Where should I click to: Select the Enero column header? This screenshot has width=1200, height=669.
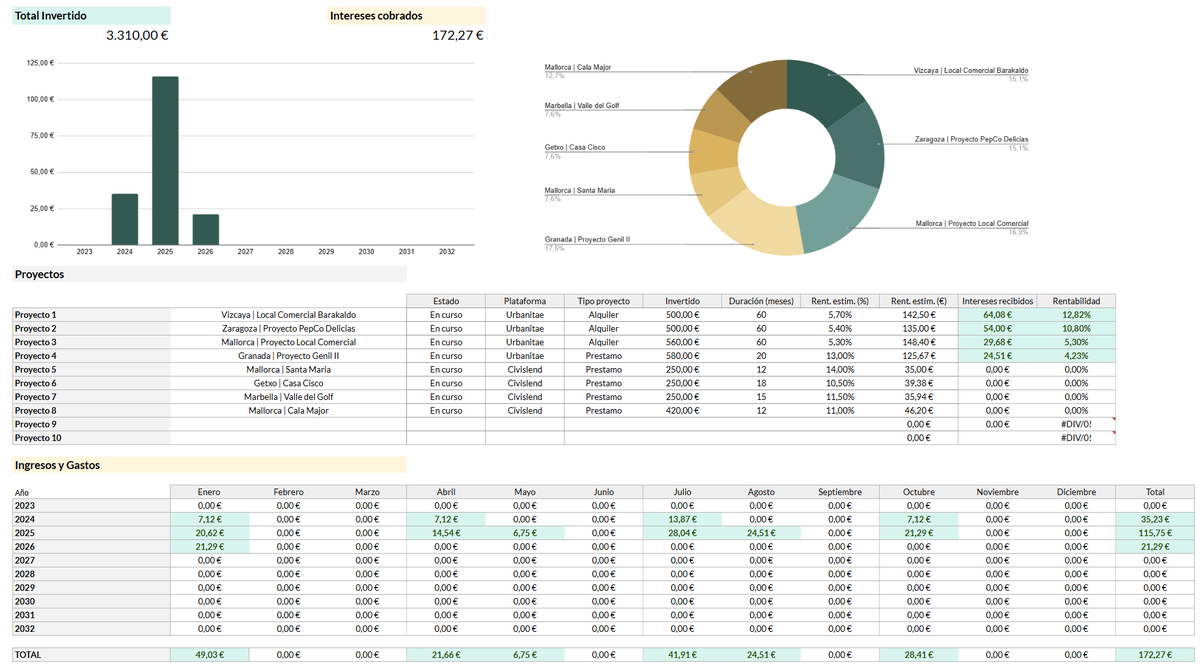209,492
